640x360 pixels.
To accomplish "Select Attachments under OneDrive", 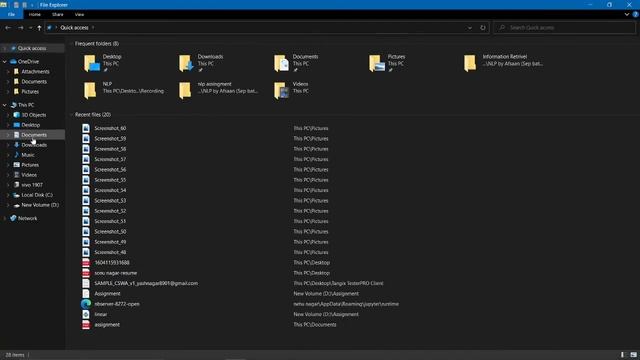I will (x=35, y=71).
